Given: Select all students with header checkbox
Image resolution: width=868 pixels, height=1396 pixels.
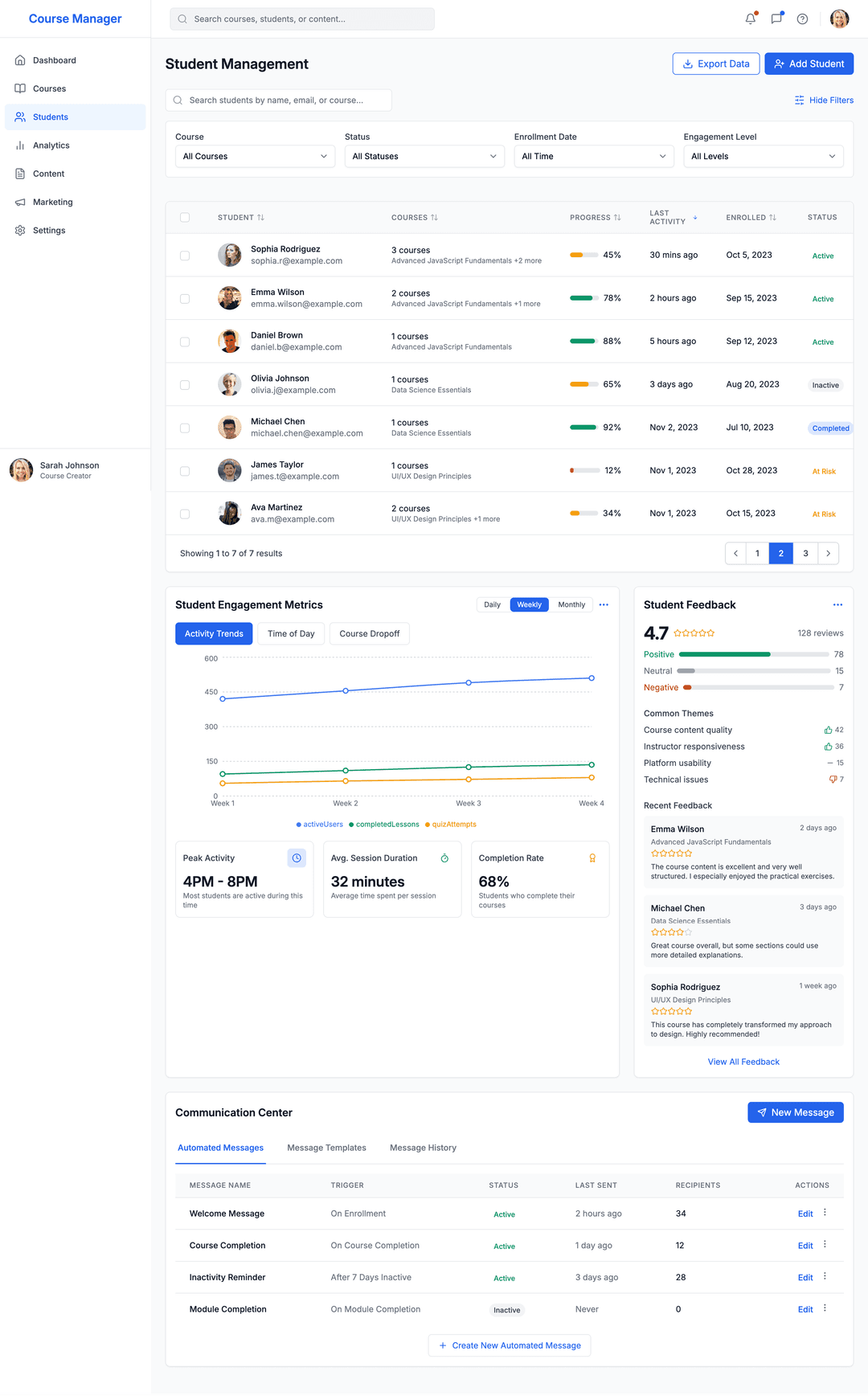Looking at the screenshot, I should 185,218.
